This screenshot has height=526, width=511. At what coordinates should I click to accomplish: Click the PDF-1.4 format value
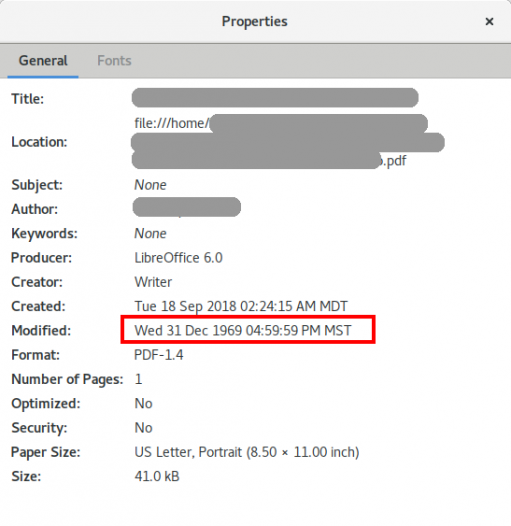(x=158, y=355)
